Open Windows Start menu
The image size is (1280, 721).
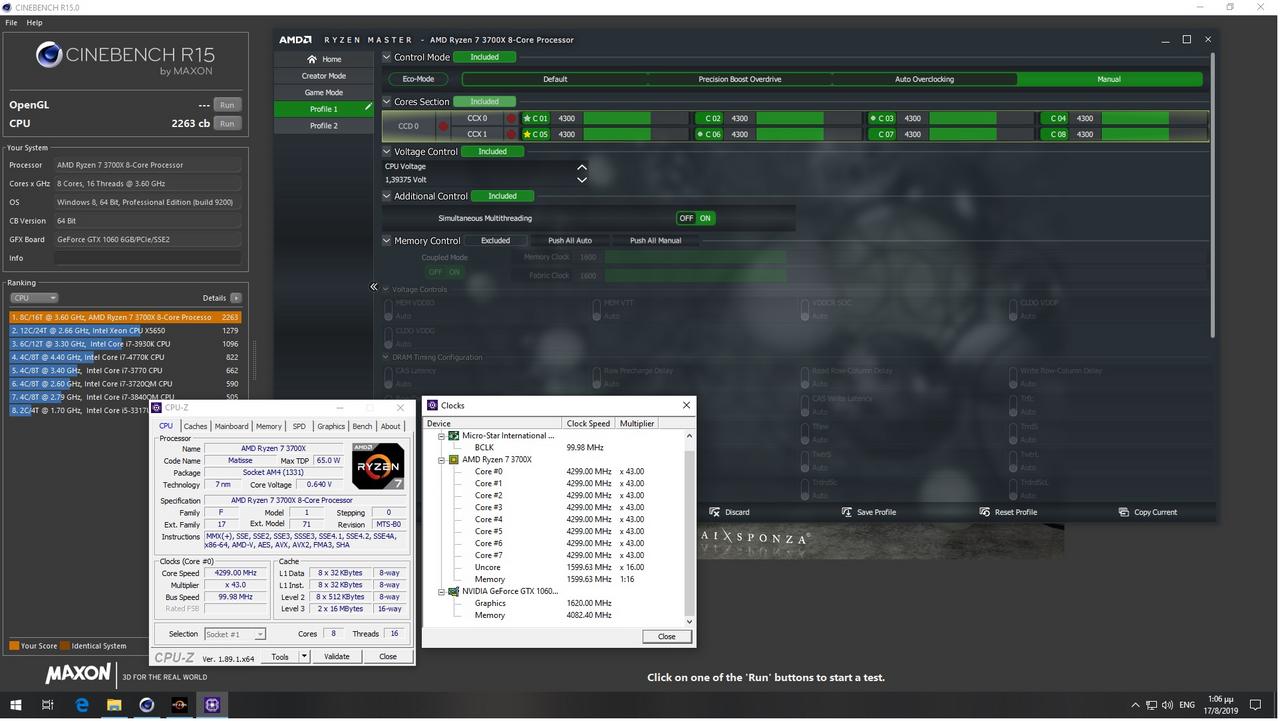(x=16, y=705)
